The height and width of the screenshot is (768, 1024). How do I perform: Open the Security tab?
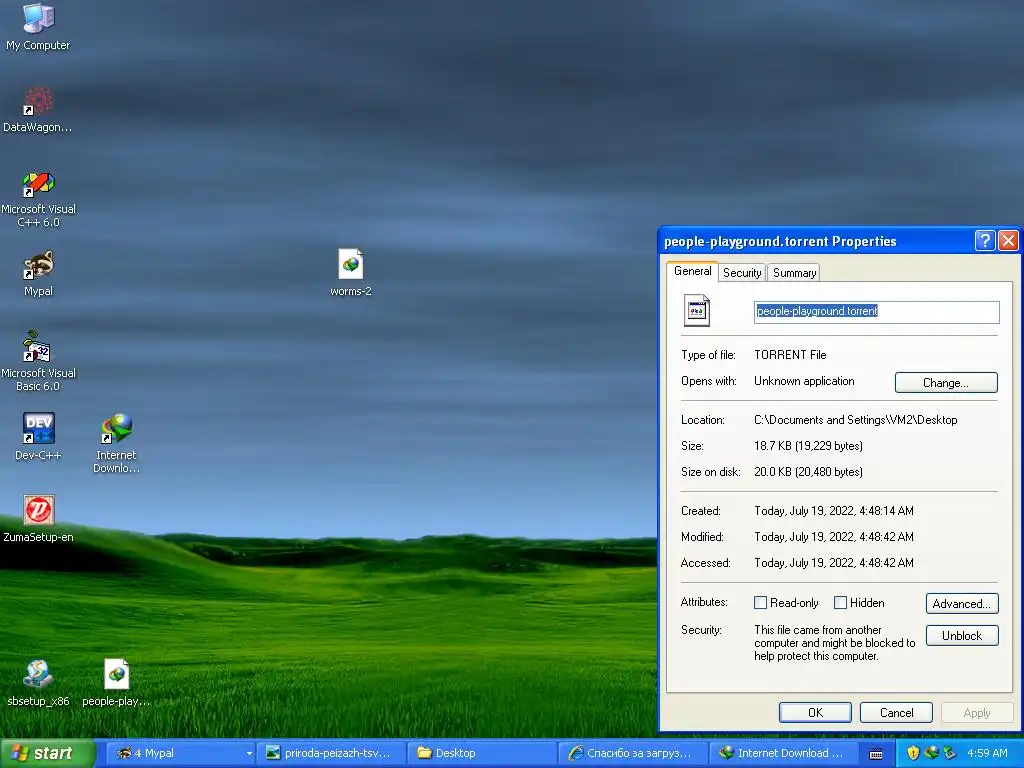point(742,272)
